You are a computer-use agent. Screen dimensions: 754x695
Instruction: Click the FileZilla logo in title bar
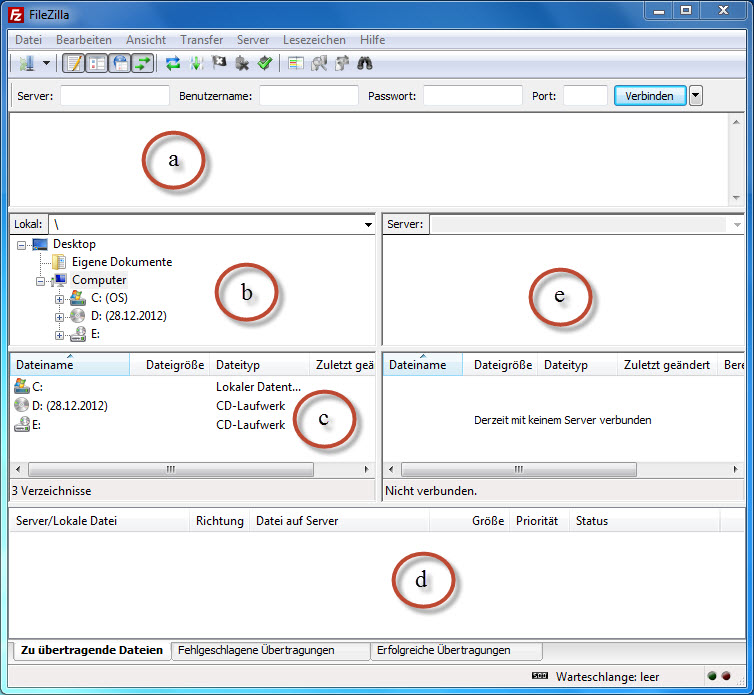click(16, 15)
